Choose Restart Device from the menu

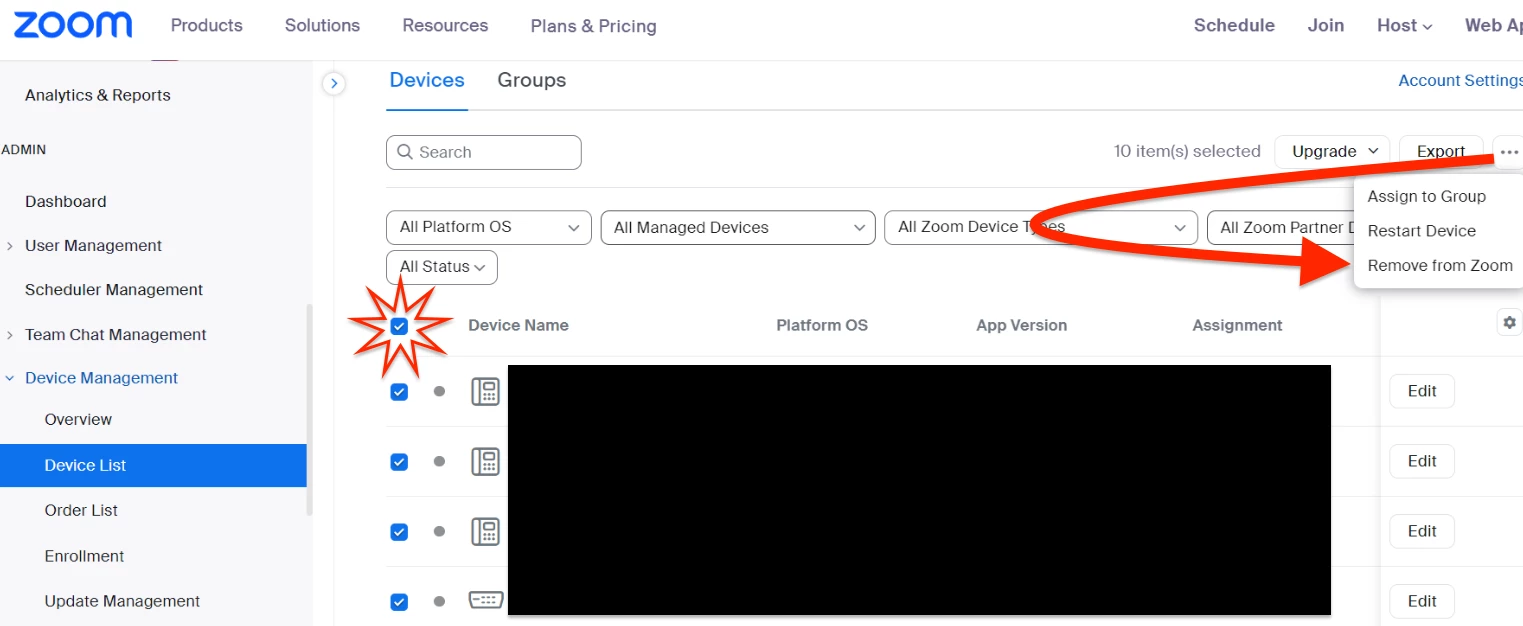pos(1421,231)
